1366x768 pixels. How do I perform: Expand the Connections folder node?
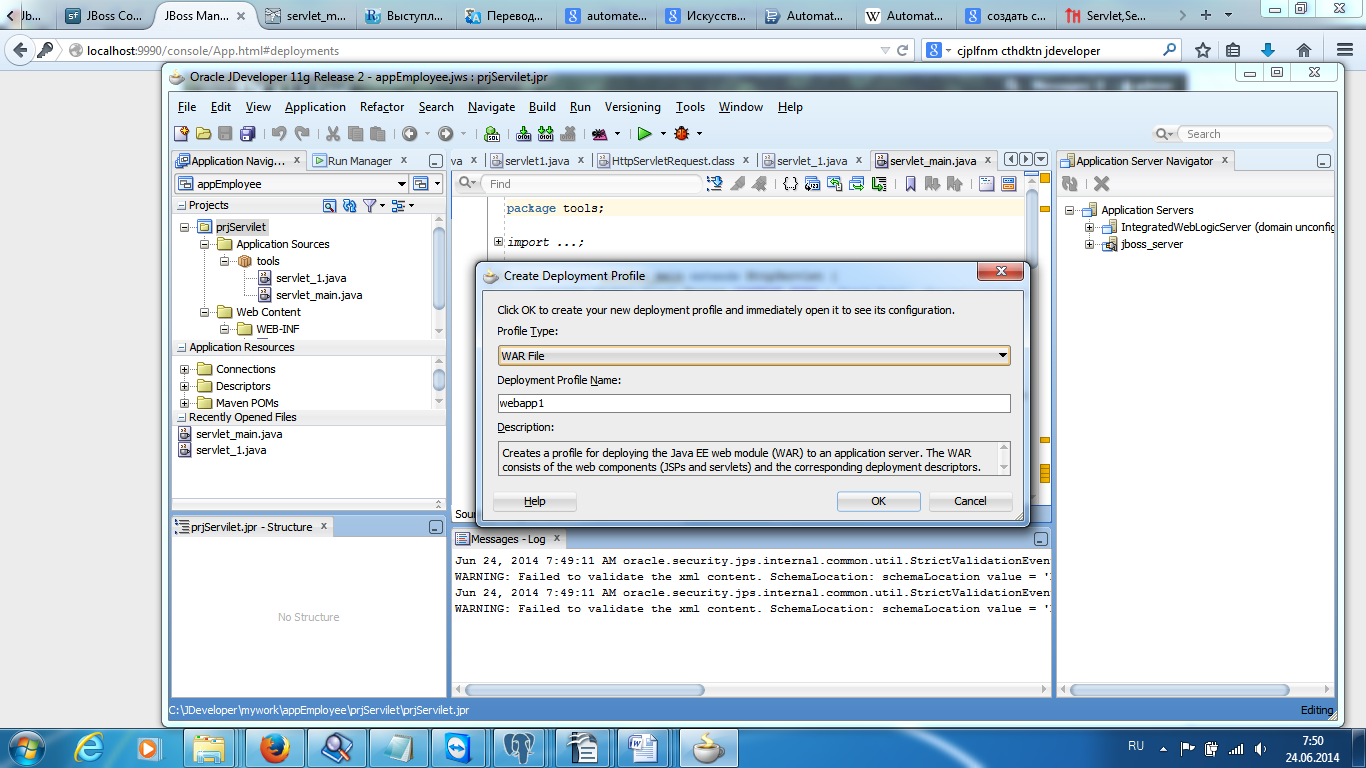tap(184, 369)
